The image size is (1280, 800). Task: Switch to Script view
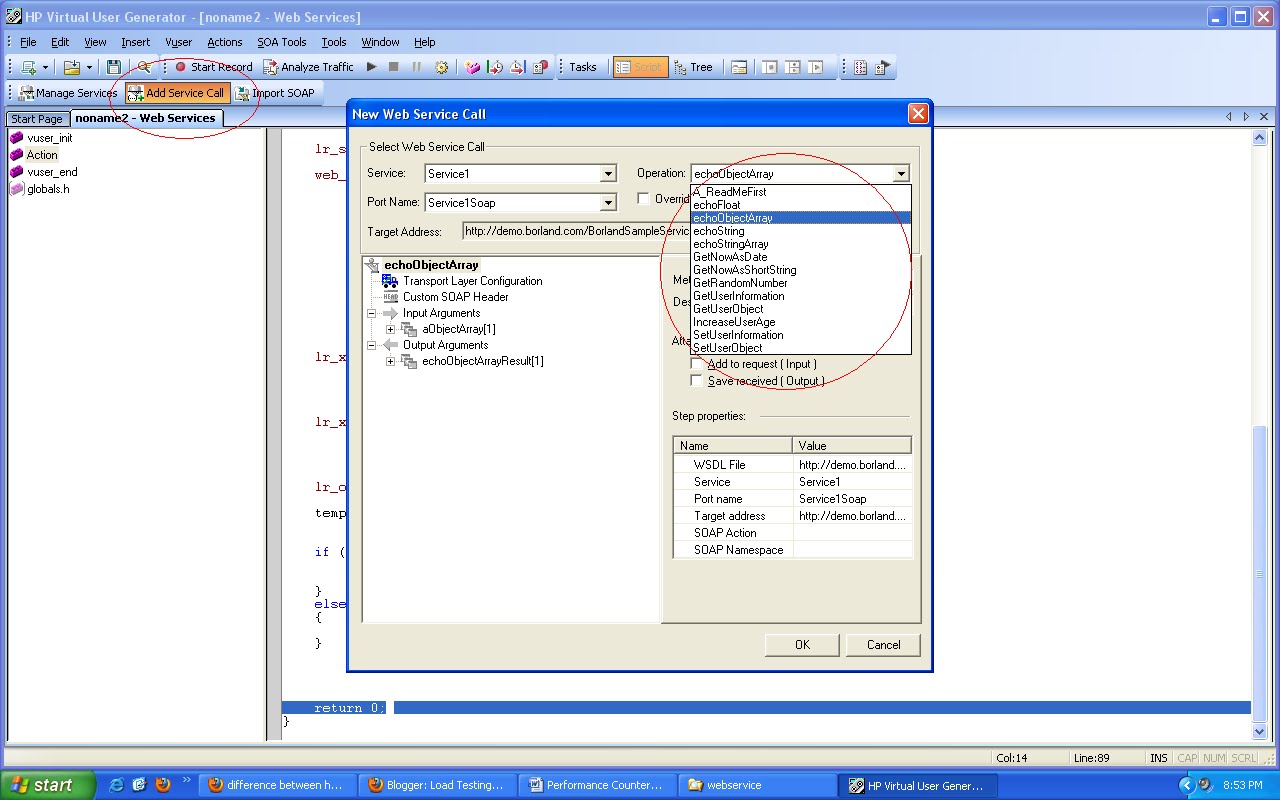point(640,67)
